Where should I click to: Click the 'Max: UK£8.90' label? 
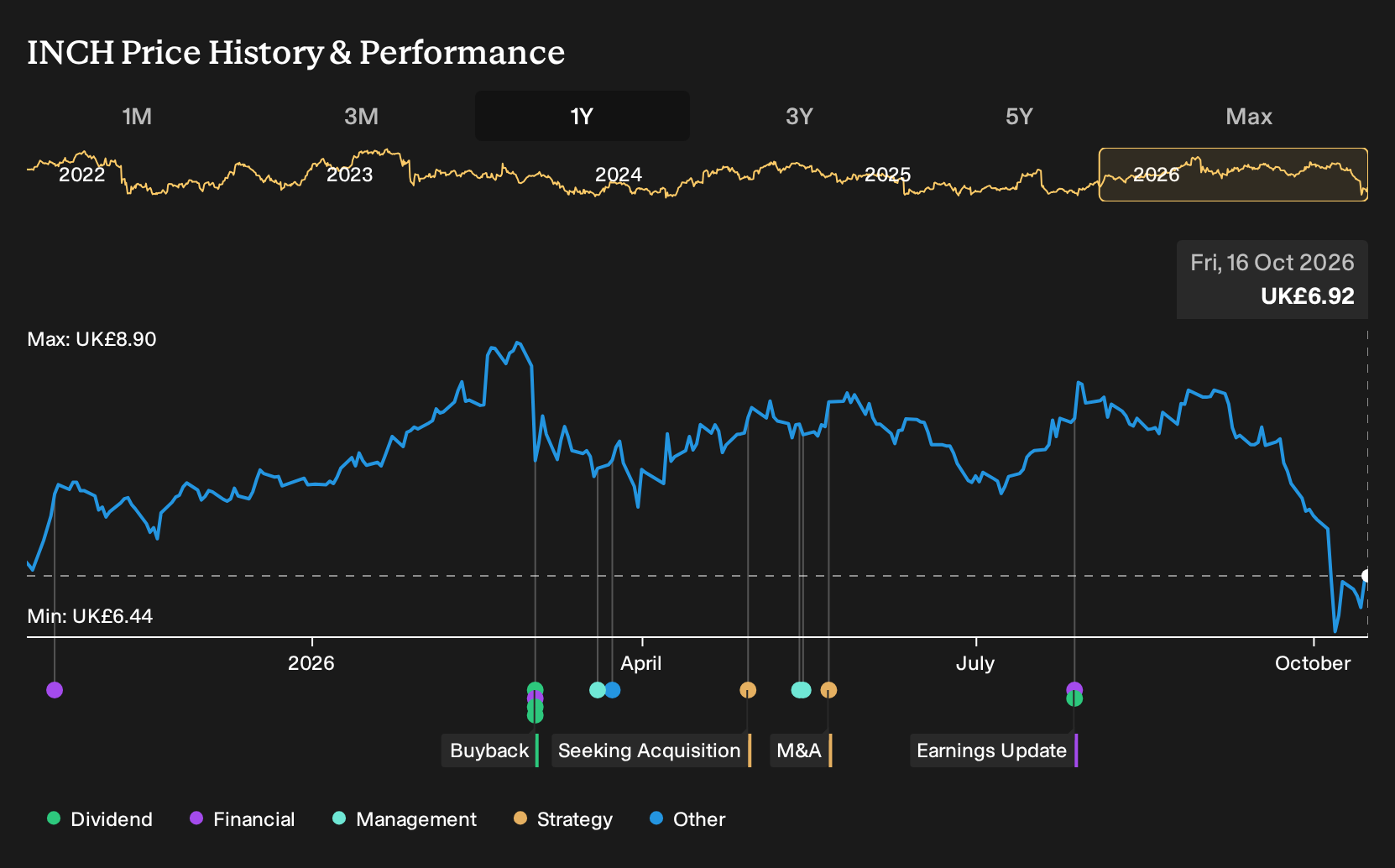[92, 339]
